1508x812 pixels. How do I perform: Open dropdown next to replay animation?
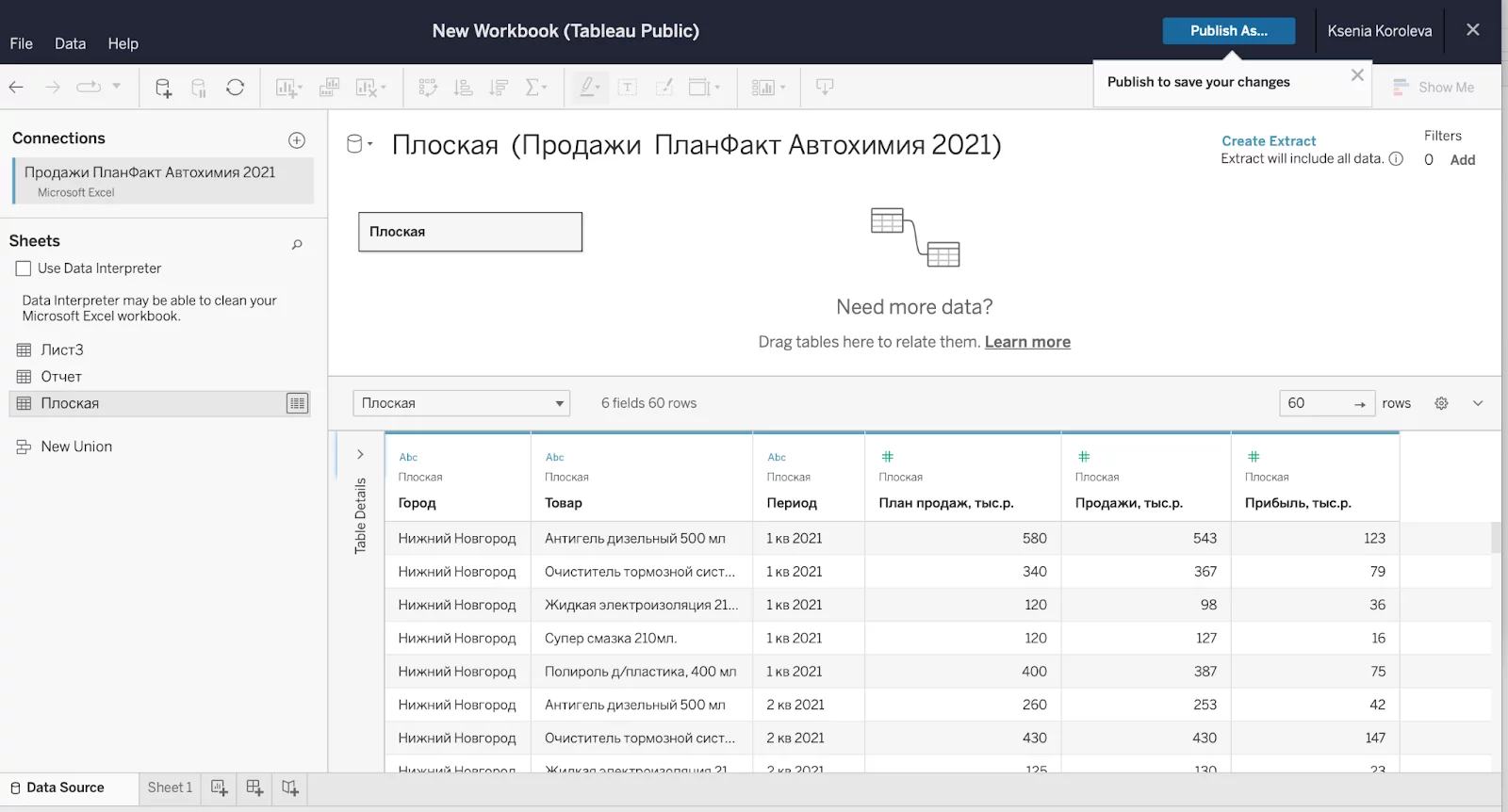coord(117,86)
